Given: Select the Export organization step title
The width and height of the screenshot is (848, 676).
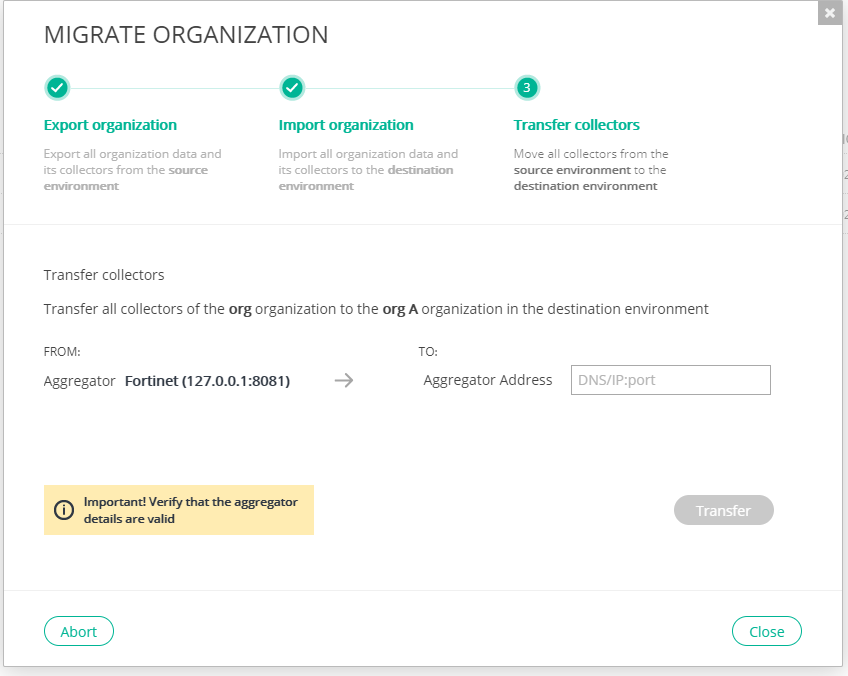Looking at the screenshot, I should pos(110,125).
